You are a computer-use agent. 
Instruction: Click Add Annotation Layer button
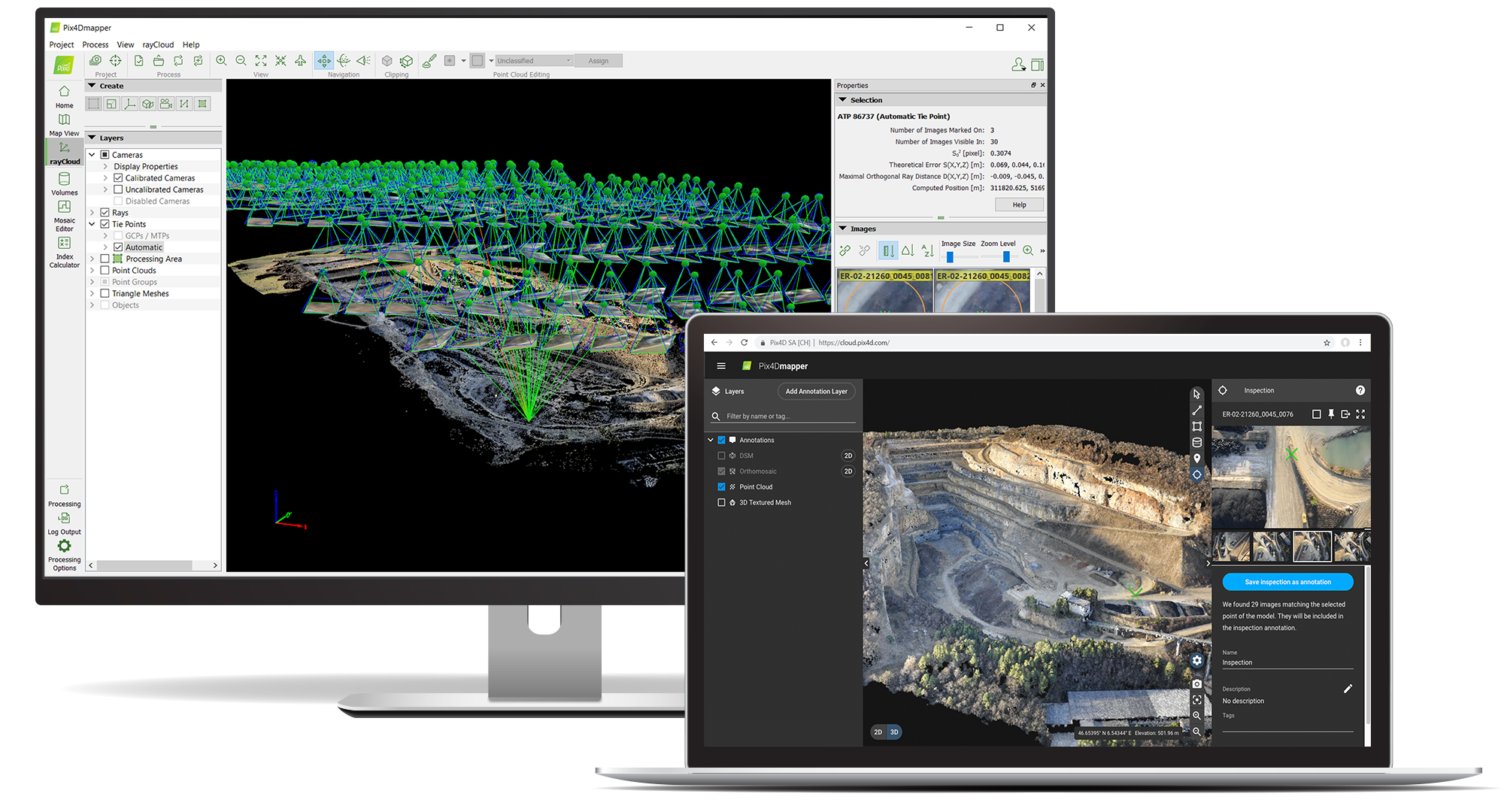pos(817,391)
